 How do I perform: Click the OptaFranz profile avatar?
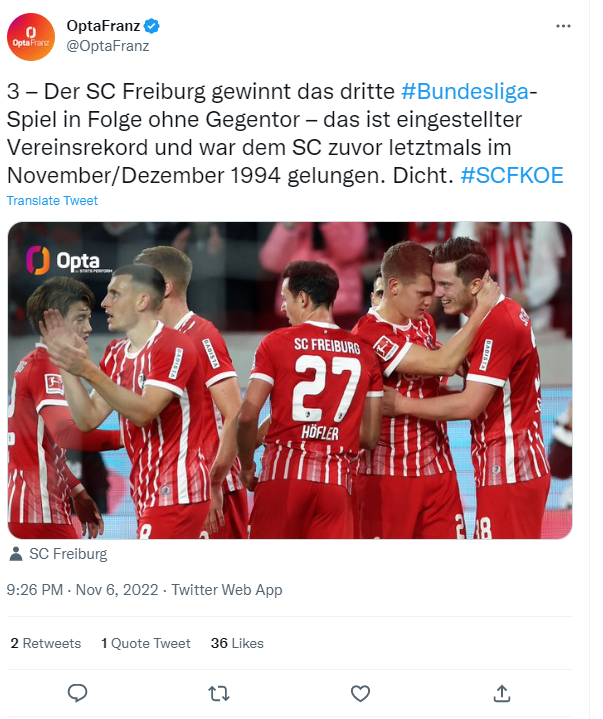[x=31, y=37]
